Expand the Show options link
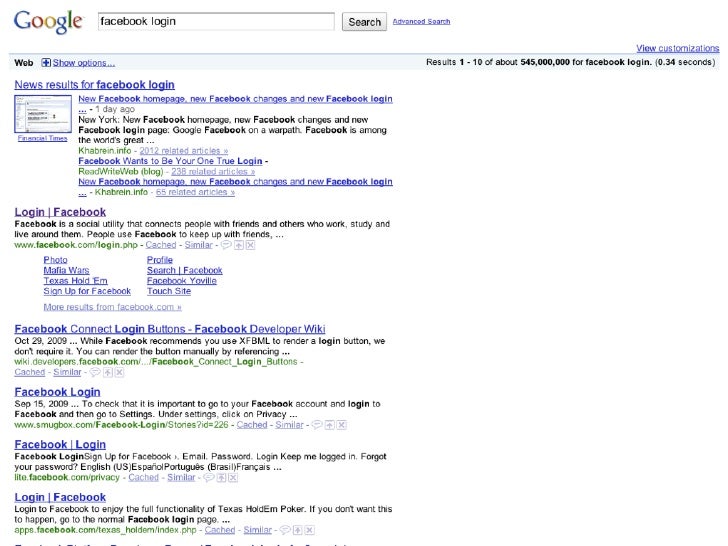Screen dimensions: 728x546 (x=84, y=63)
